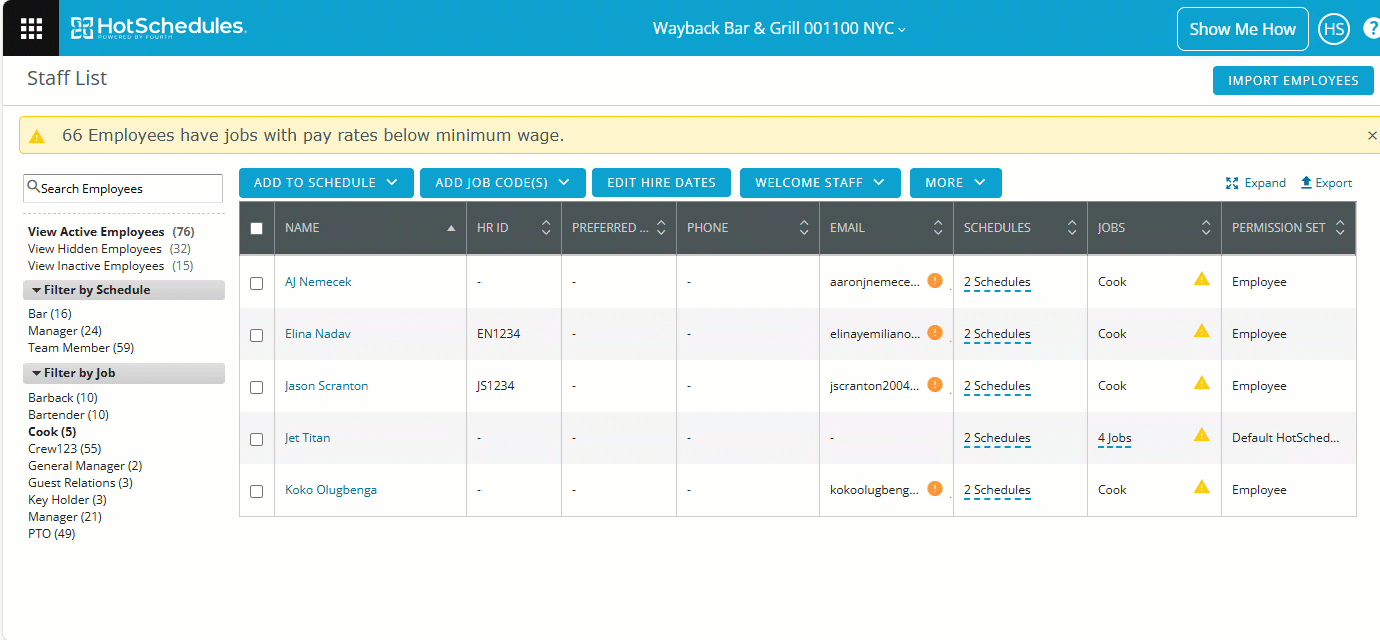The width and height of the screenshot is (1380, 640).
Task: Collapse the Filter by Schedule section
Action: tap(124, 290)
